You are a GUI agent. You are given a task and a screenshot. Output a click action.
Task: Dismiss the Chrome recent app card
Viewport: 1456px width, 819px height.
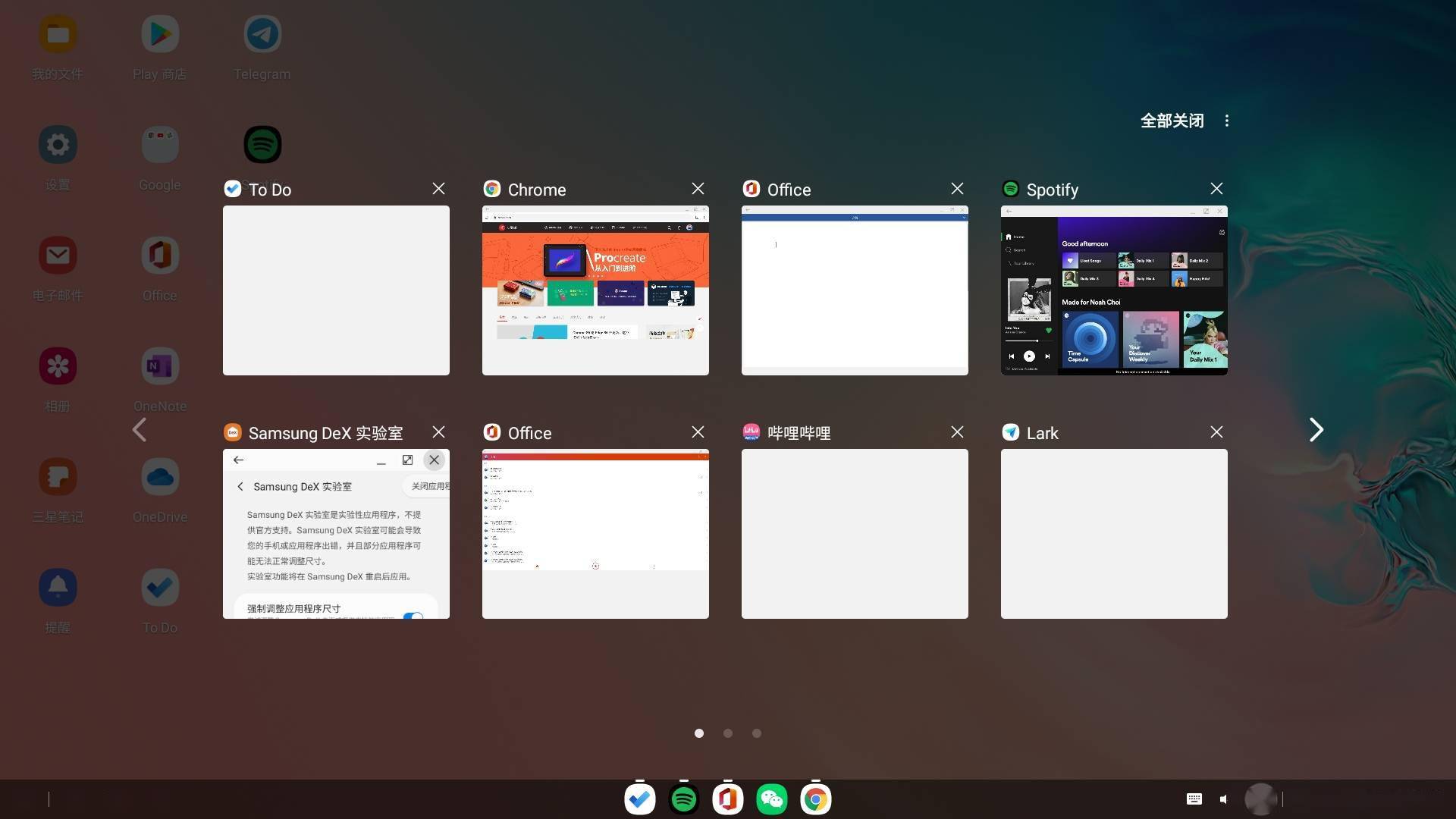[698, 189]
